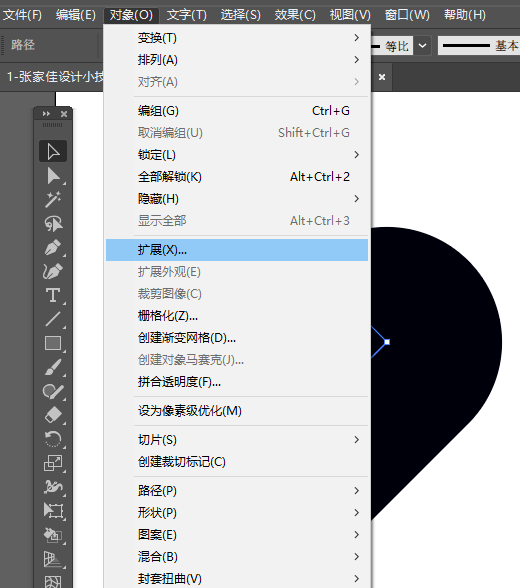Select the Lasso tool

pyautogui.click(x=53, y=224)
